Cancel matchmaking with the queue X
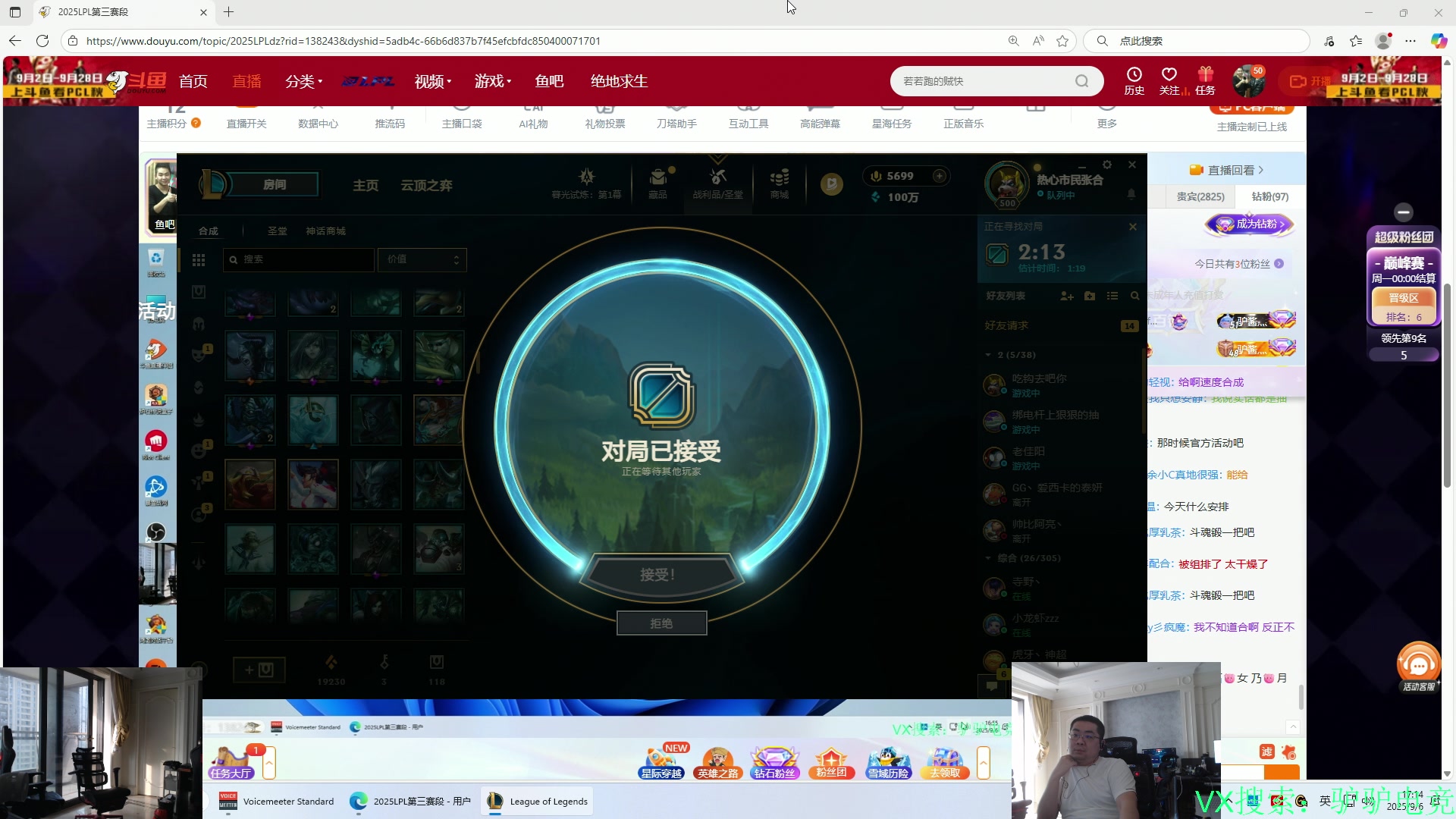Screen dimensions: 1456x819 (x=1133, y=227)
